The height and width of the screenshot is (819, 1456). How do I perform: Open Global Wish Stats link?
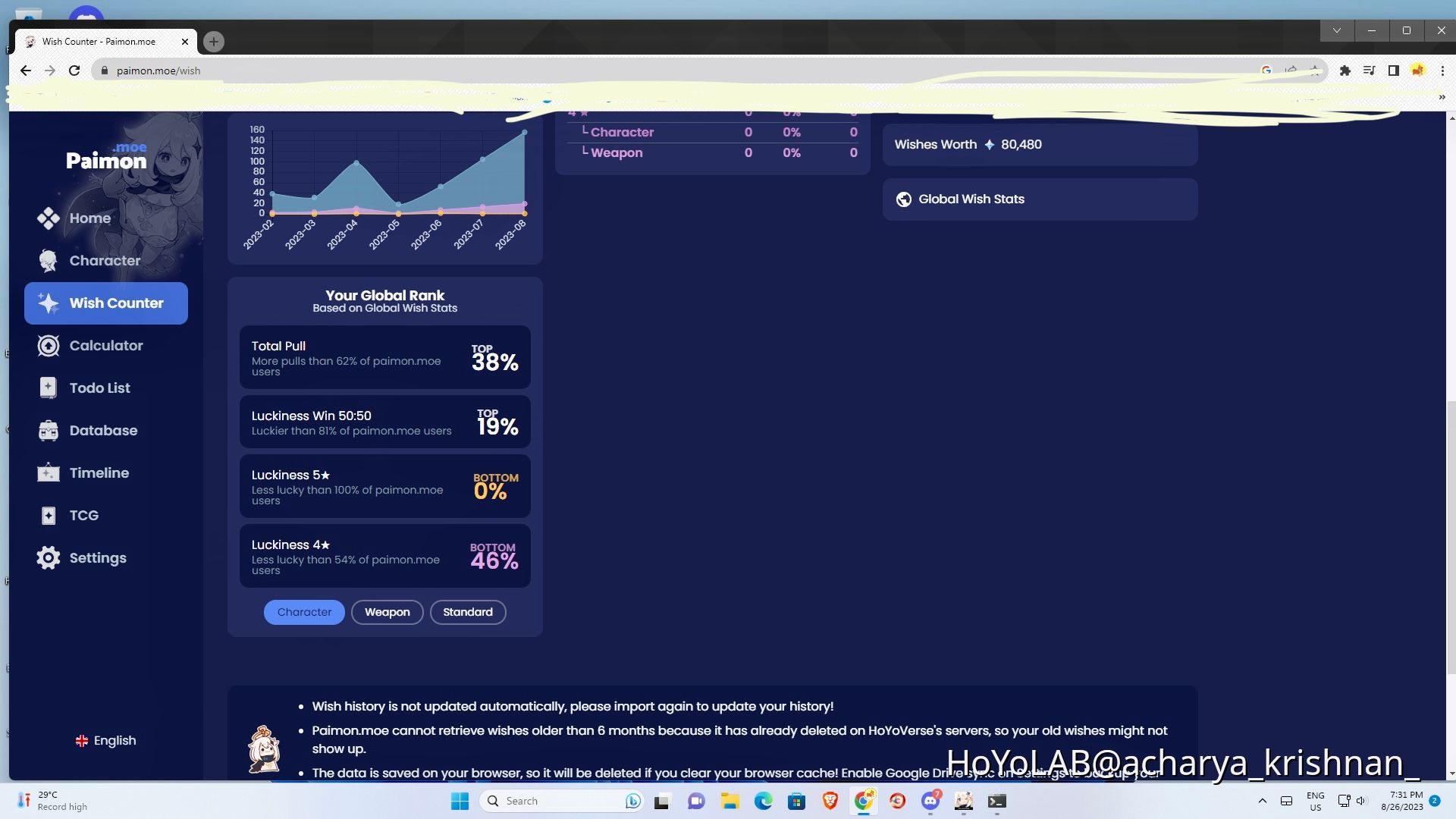tap(971, 199)
